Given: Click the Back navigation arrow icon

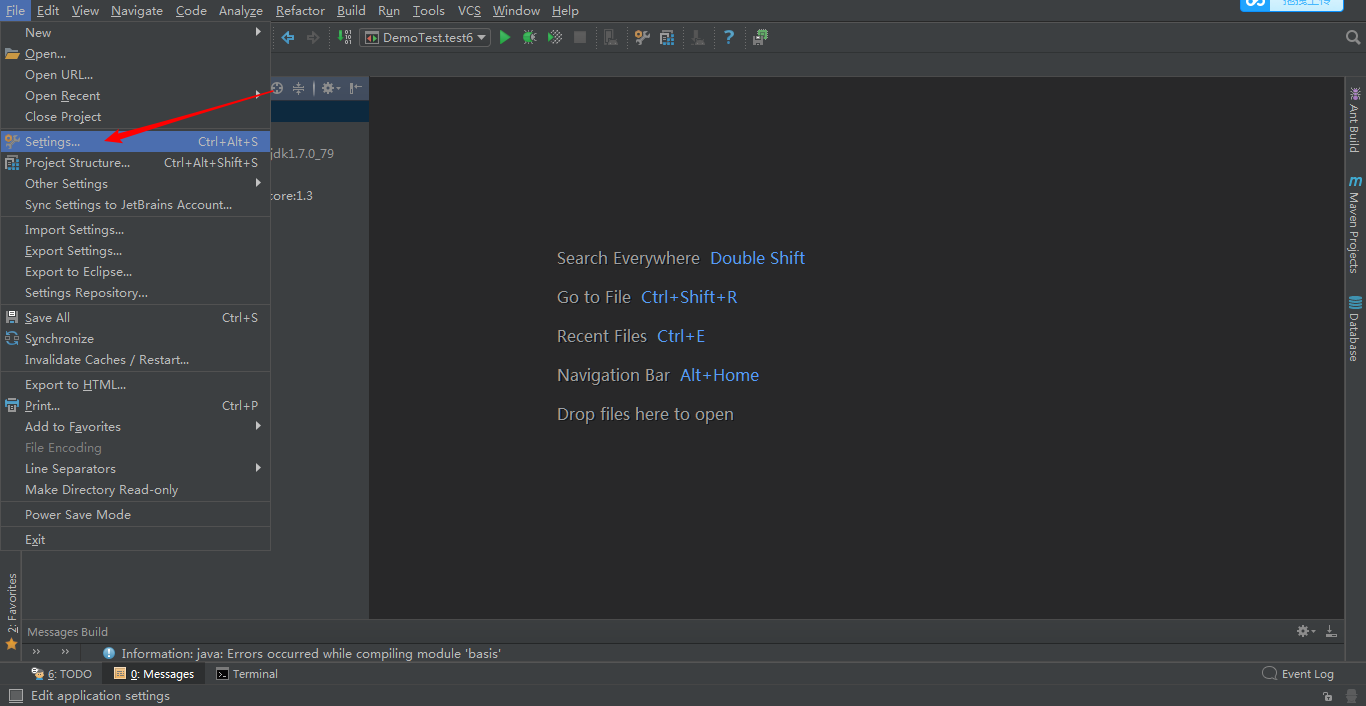Looking at the screenshot, I should [288, 37].
